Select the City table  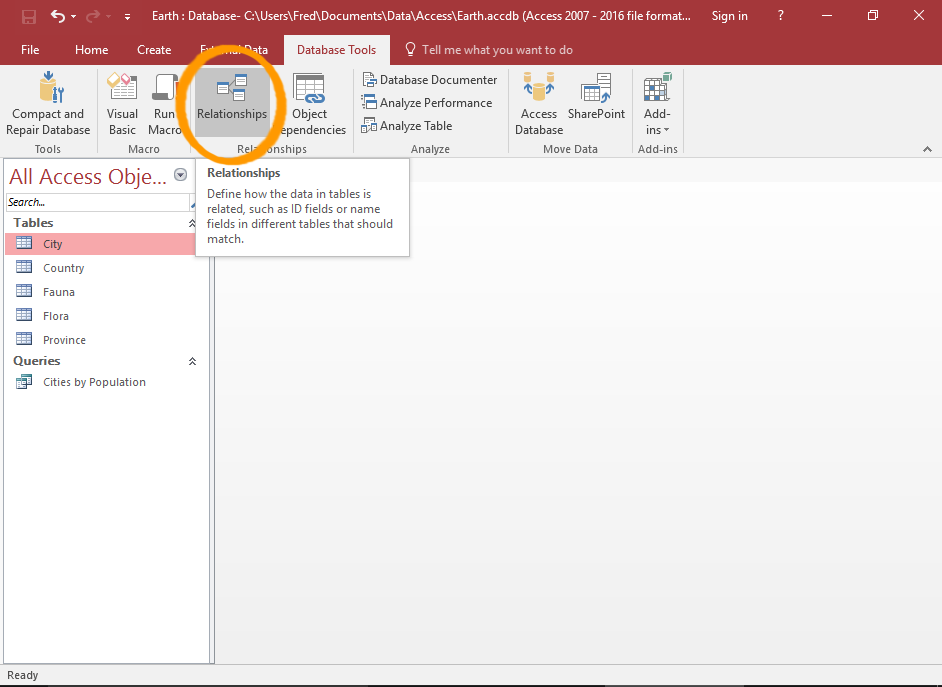(100, 244)
